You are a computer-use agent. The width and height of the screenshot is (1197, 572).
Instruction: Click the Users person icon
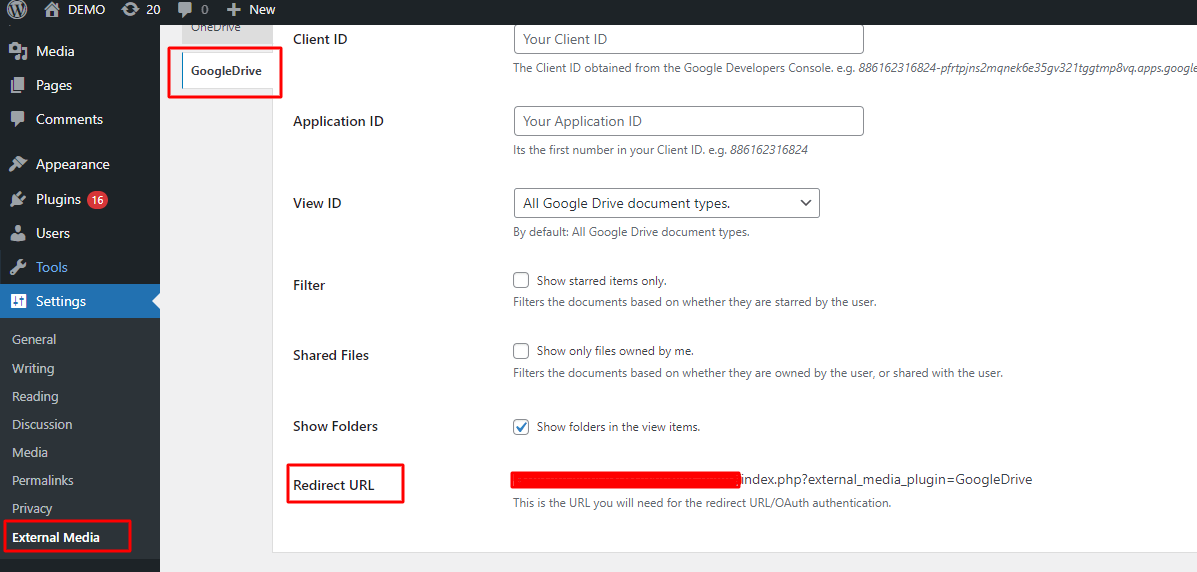(x=18, y=233)
